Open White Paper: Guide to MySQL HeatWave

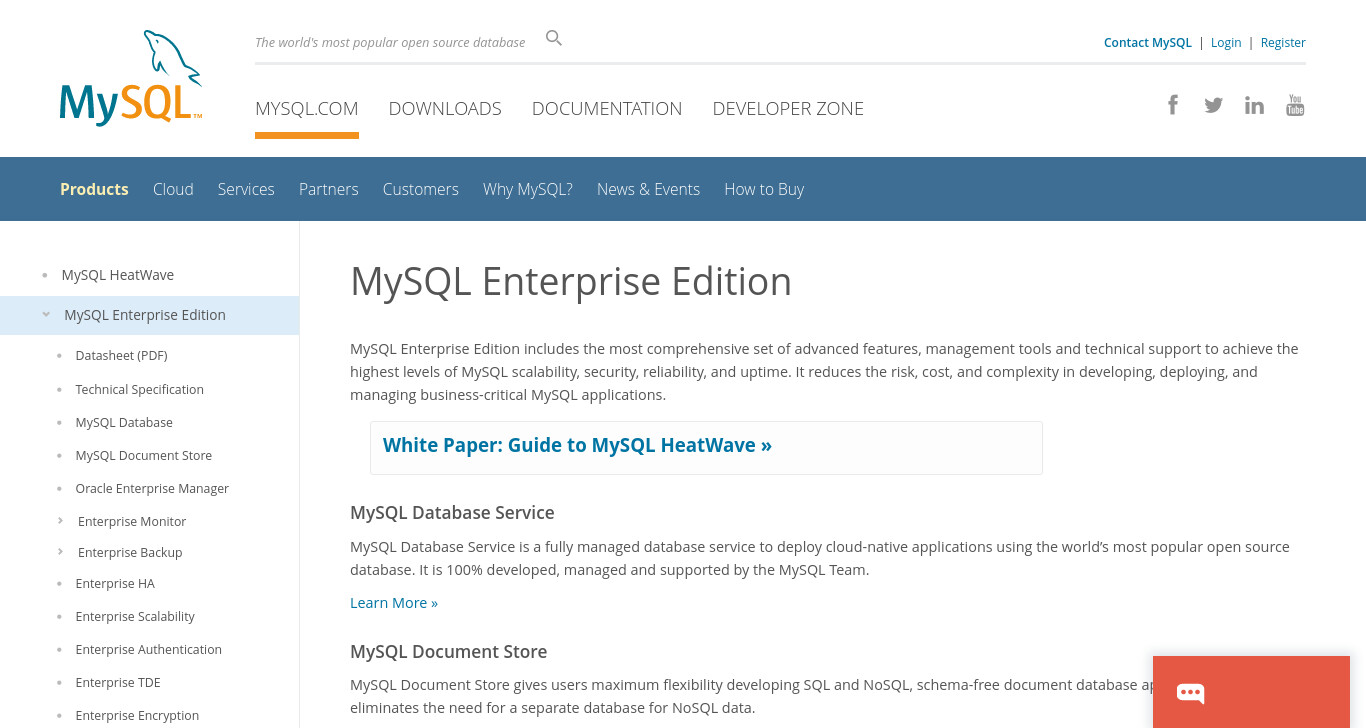pyautogui.click(x=577, y=445)
